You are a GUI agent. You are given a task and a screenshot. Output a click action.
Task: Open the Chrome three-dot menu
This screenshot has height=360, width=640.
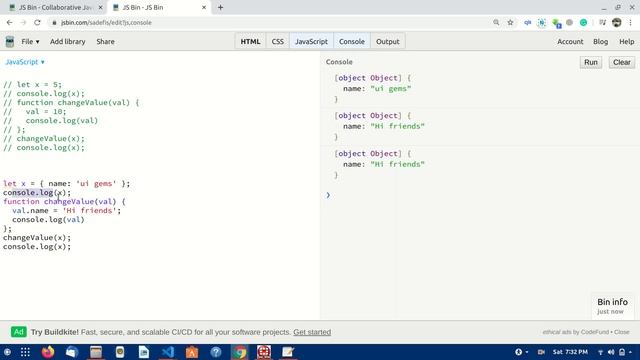[x=631, y=22]
